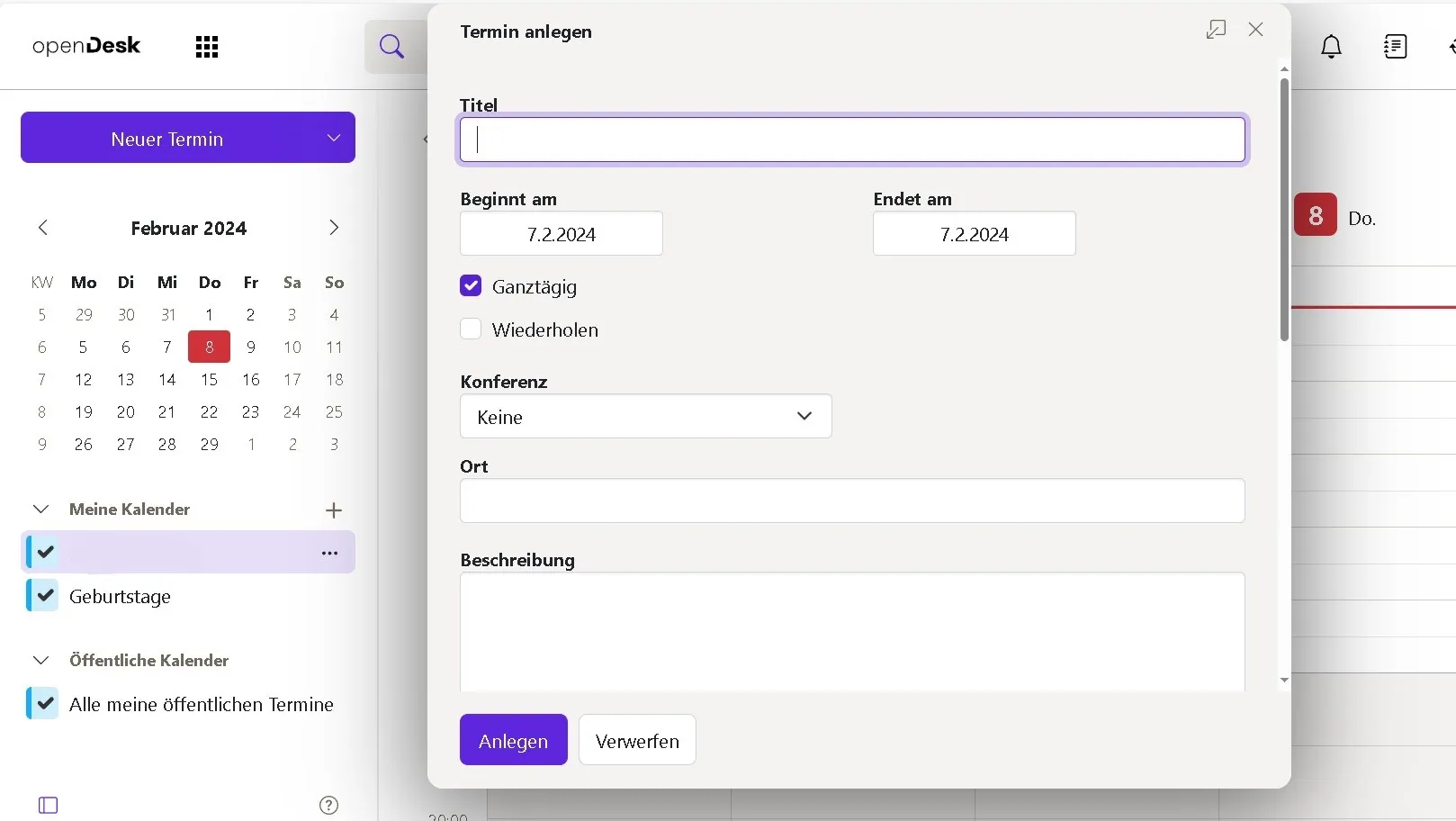Enable the Wiederholen checkbox

[x=471, y=329]
